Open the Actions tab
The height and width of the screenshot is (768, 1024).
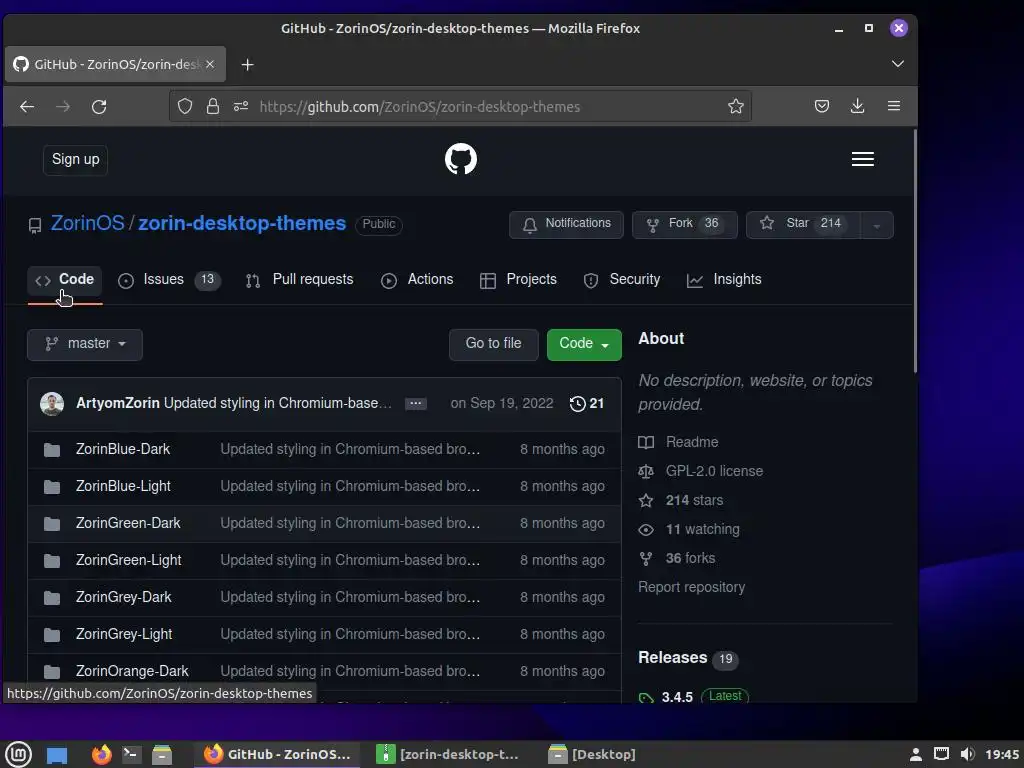click(417, 280)
